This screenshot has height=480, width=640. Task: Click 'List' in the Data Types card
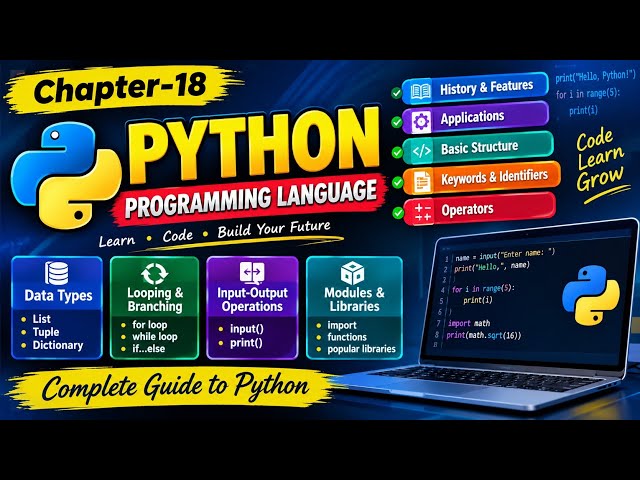[x=42, y=319]
